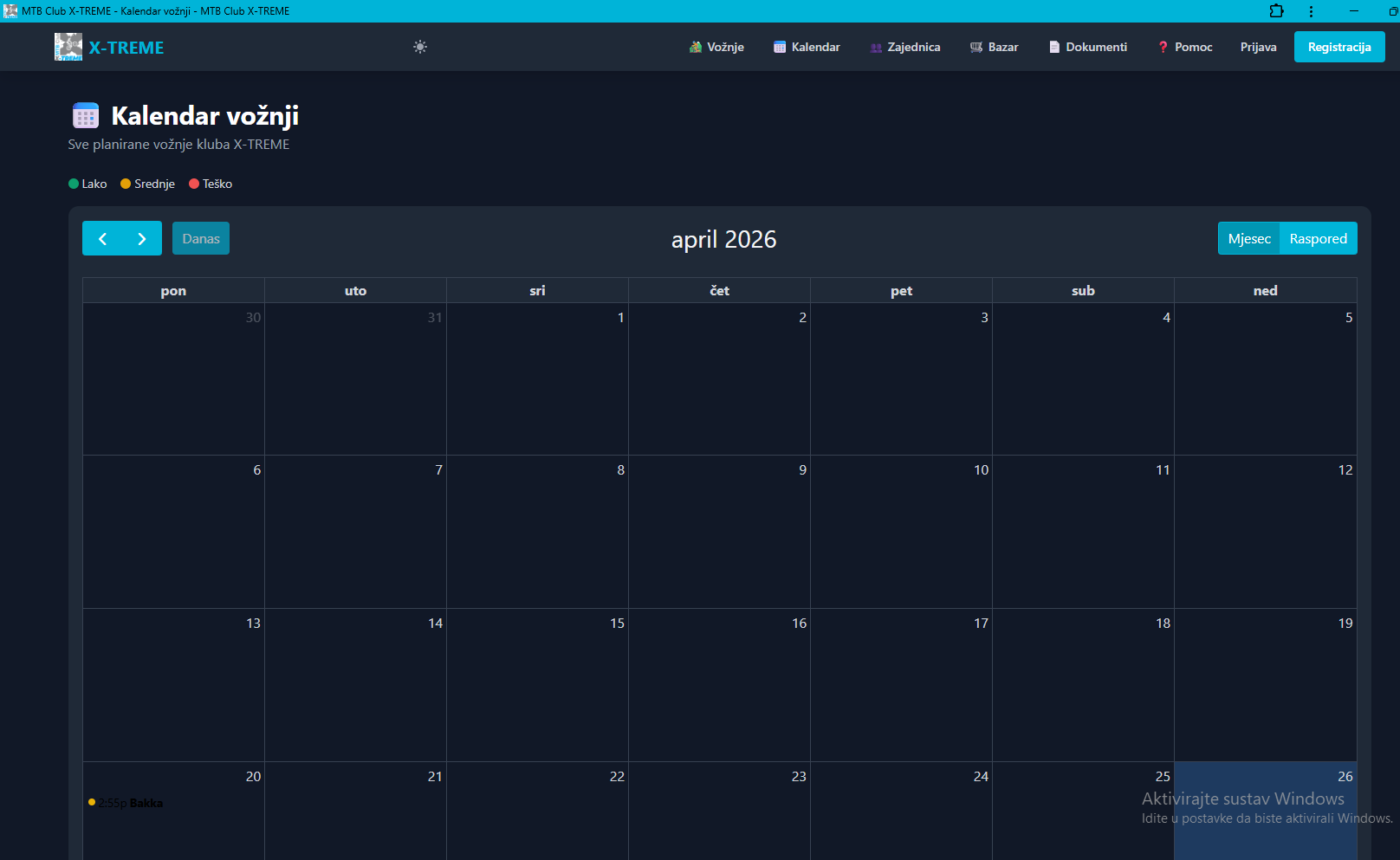Switch to Raspored schedule view
The image size is (1400, 860).
pos(1318,239)
